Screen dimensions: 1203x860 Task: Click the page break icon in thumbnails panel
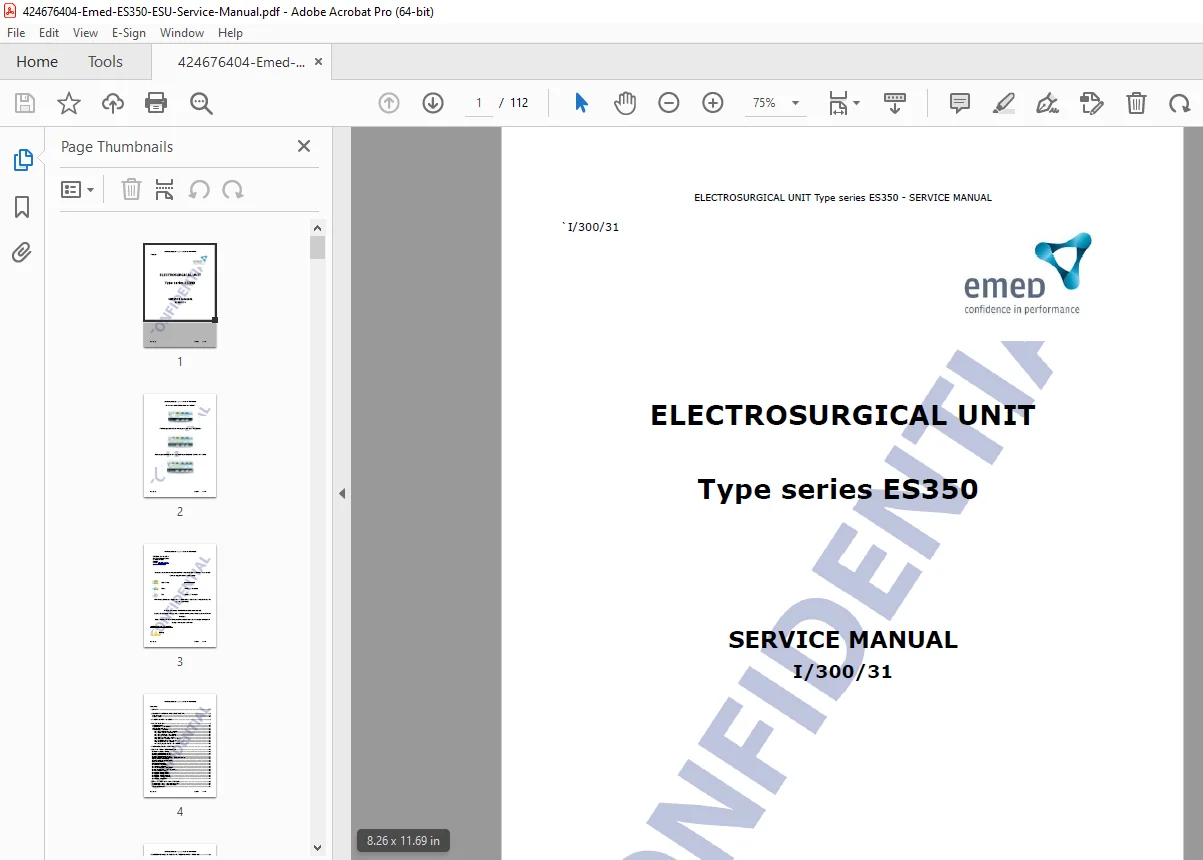[x=165, y=189]
